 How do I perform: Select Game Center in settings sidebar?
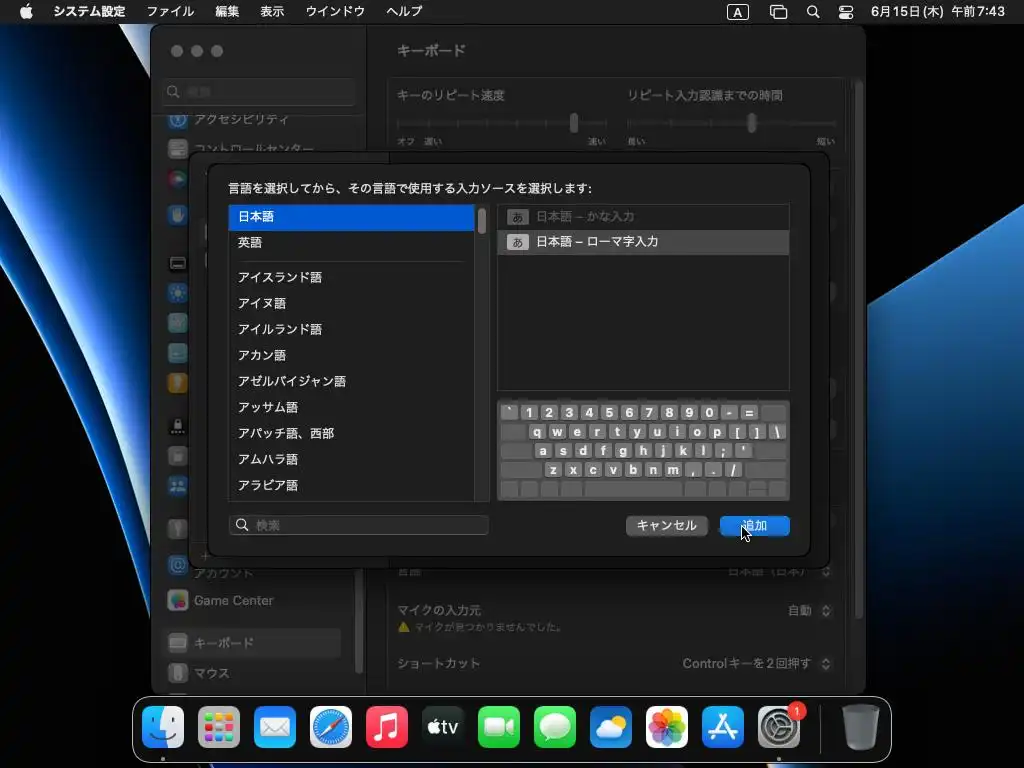[x=252, y=600]
